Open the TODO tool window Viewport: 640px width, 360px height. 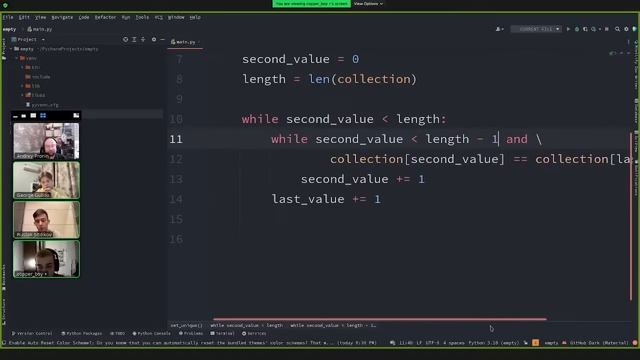tap(118, 333)
